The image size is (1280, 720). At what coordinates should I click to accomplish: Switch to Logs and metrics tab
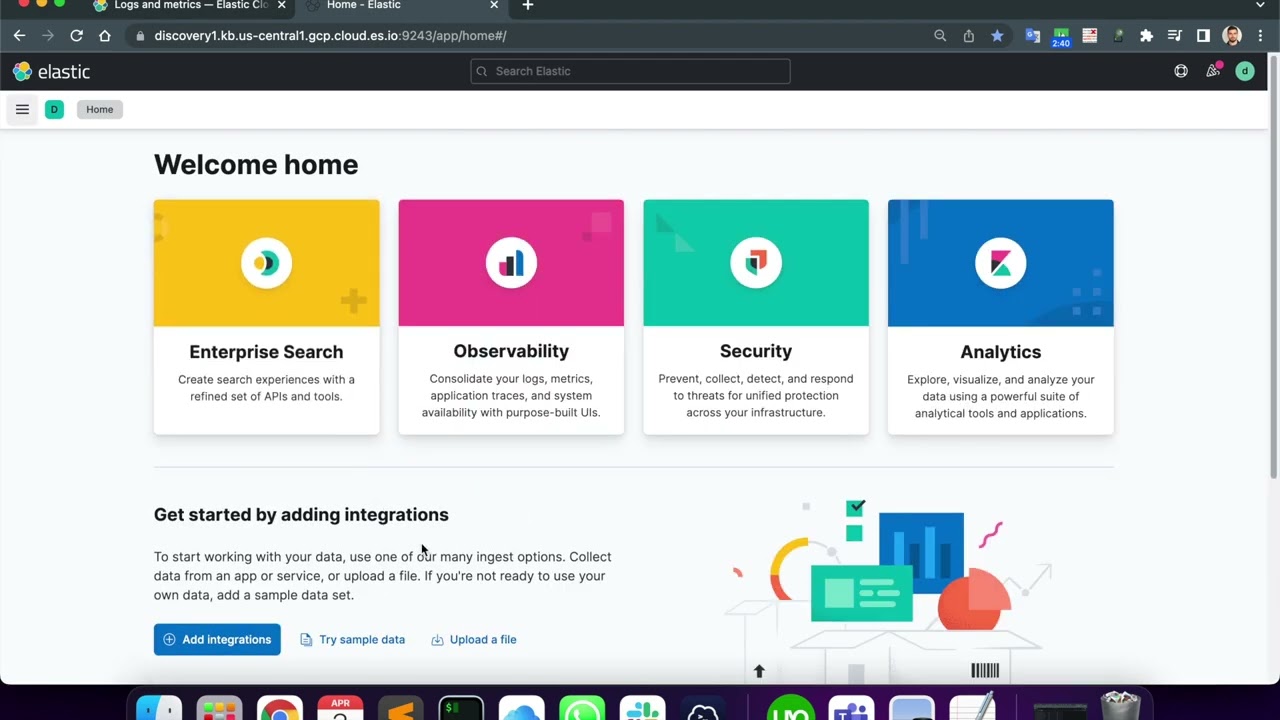point(190,6)
